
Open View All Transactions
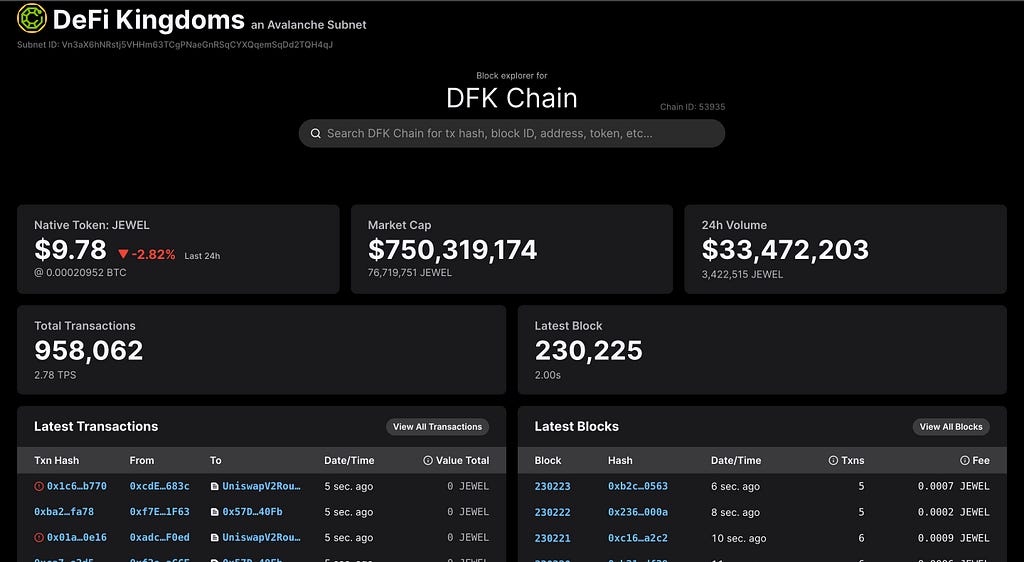click(438, 427)
